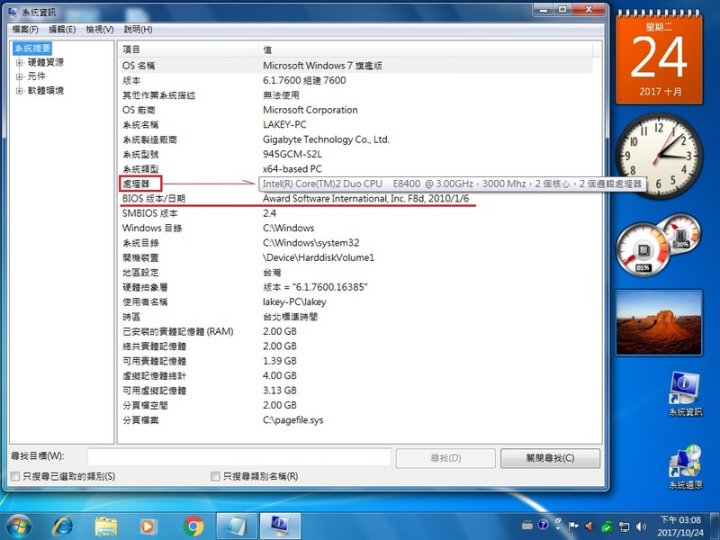Click the blue question mark help tray icon

click(543, 525)
